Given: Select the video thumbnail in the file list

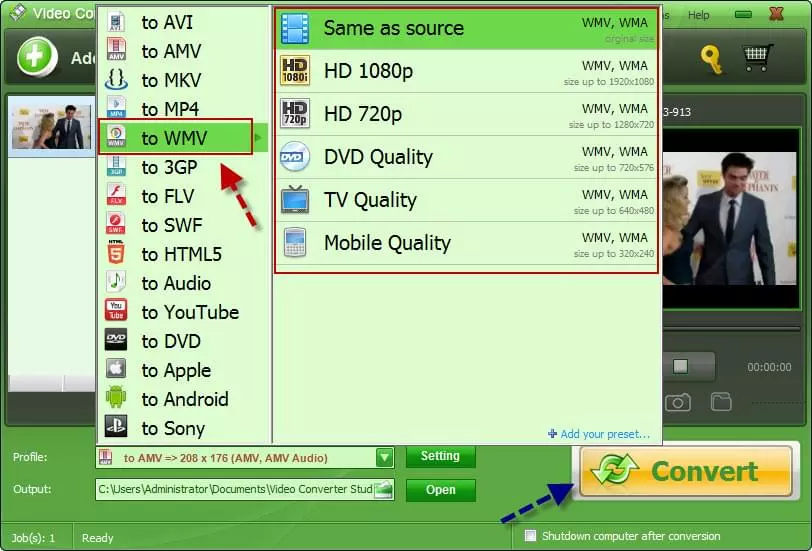Looking at the screenshot, I should point(50,127).
